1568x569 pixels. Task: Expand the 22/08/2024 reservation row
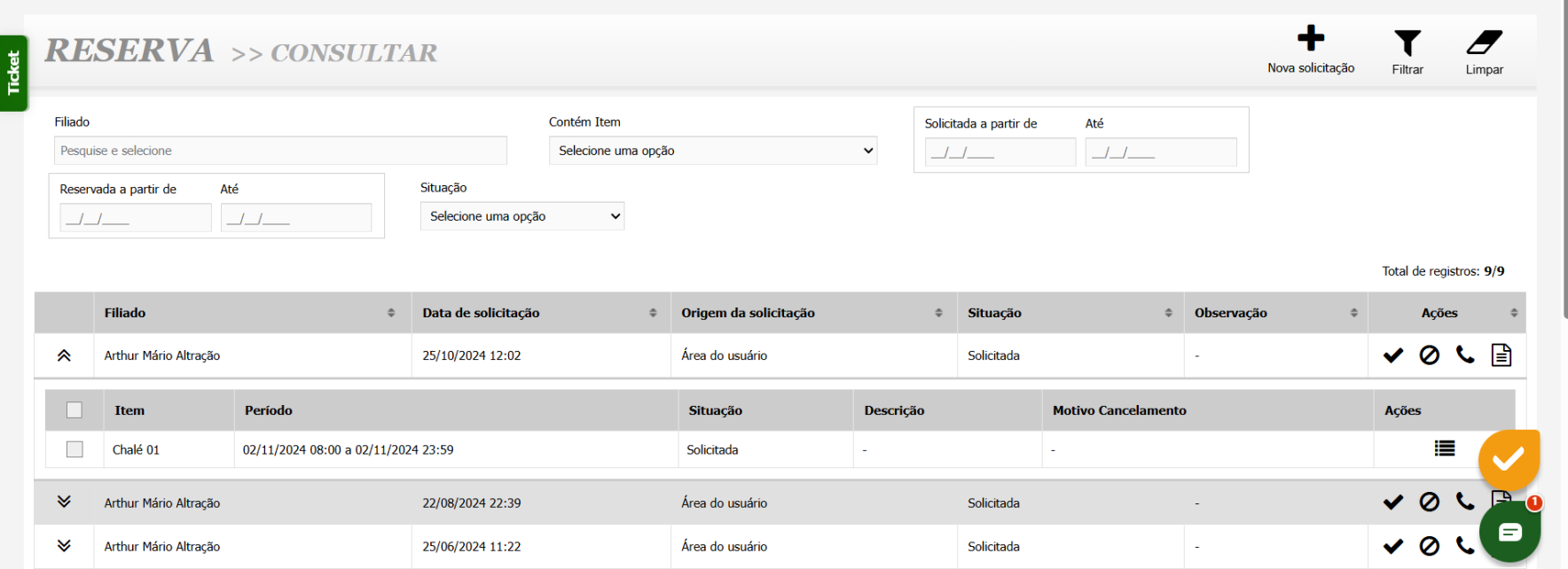64,502
